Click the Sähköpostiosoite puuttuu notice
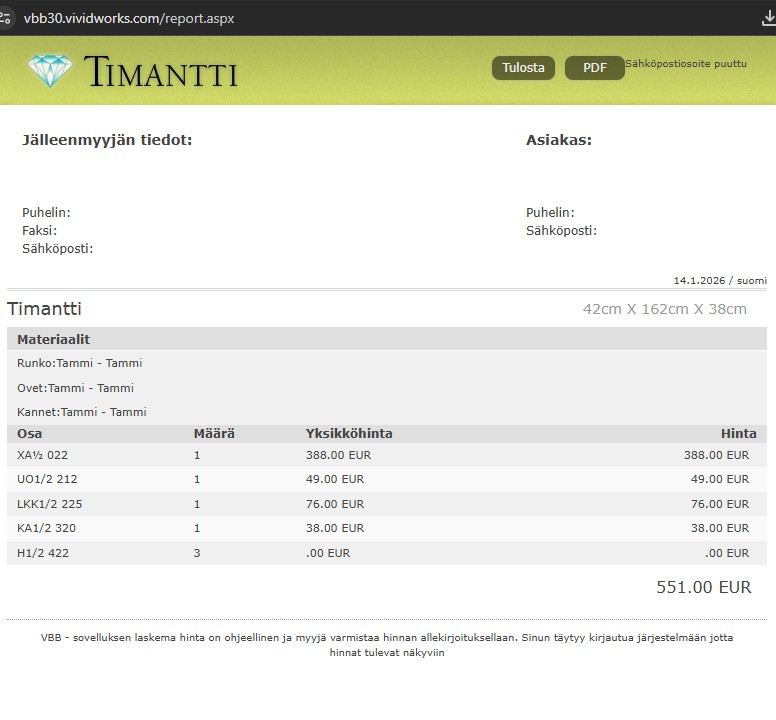The width and height of the screenshot is (776, 720). (685, 64)
